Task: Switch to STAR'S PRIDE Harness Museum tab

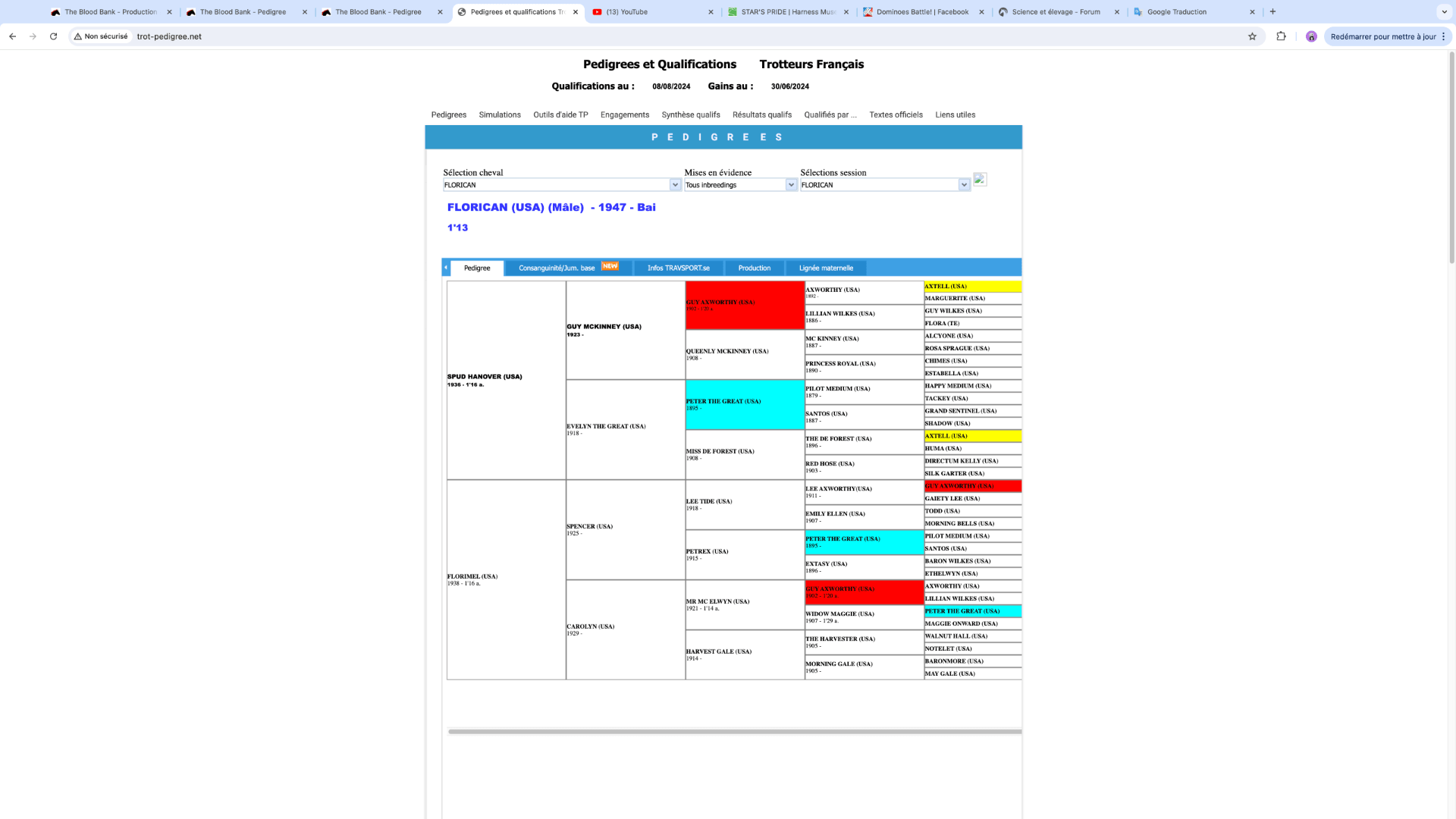Action: click(788, 12)
